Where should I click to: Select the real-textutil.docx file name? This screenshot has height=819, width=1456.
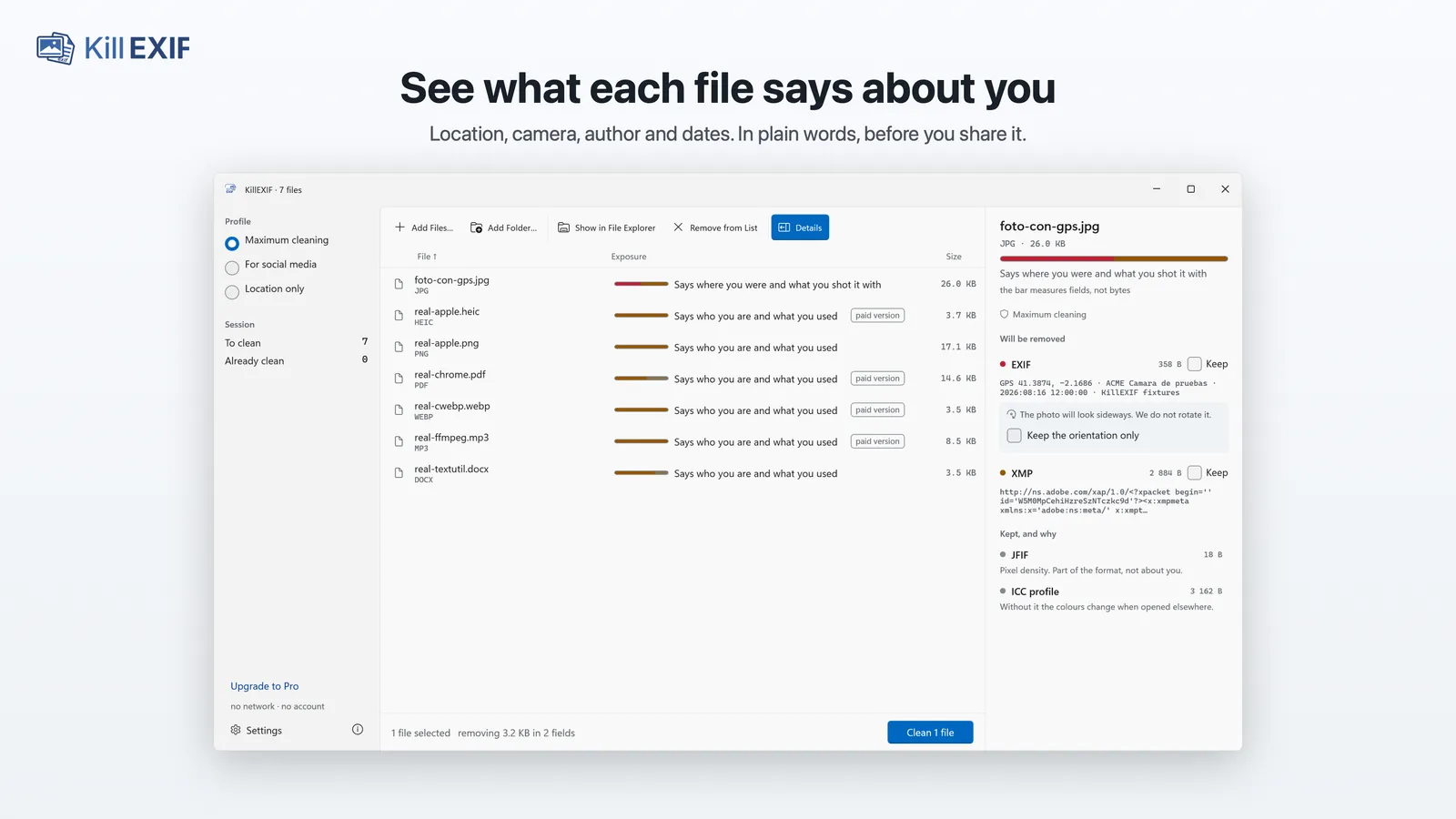tap(451, 469)
